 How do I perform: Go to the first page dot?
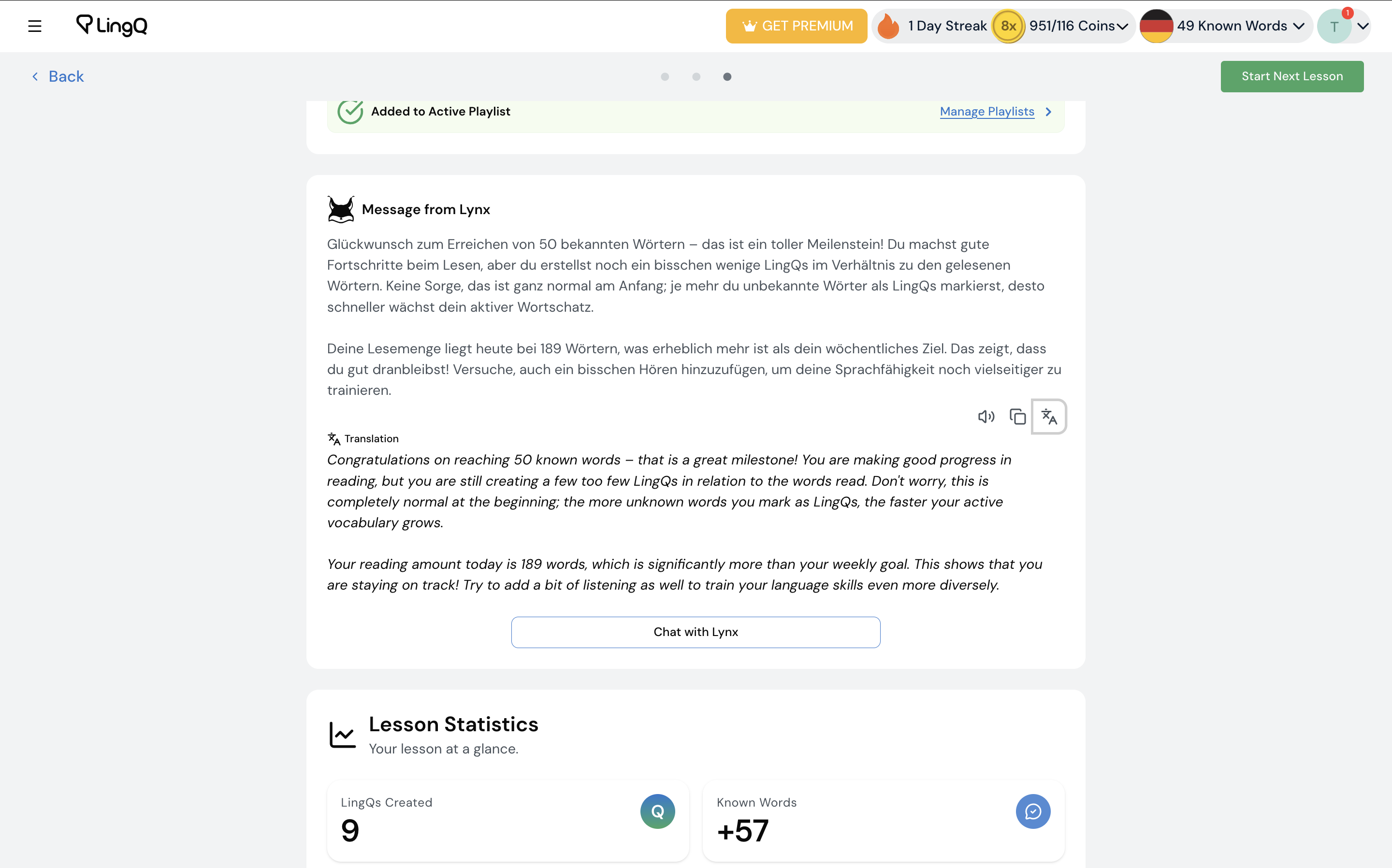(x=665, y=77)
